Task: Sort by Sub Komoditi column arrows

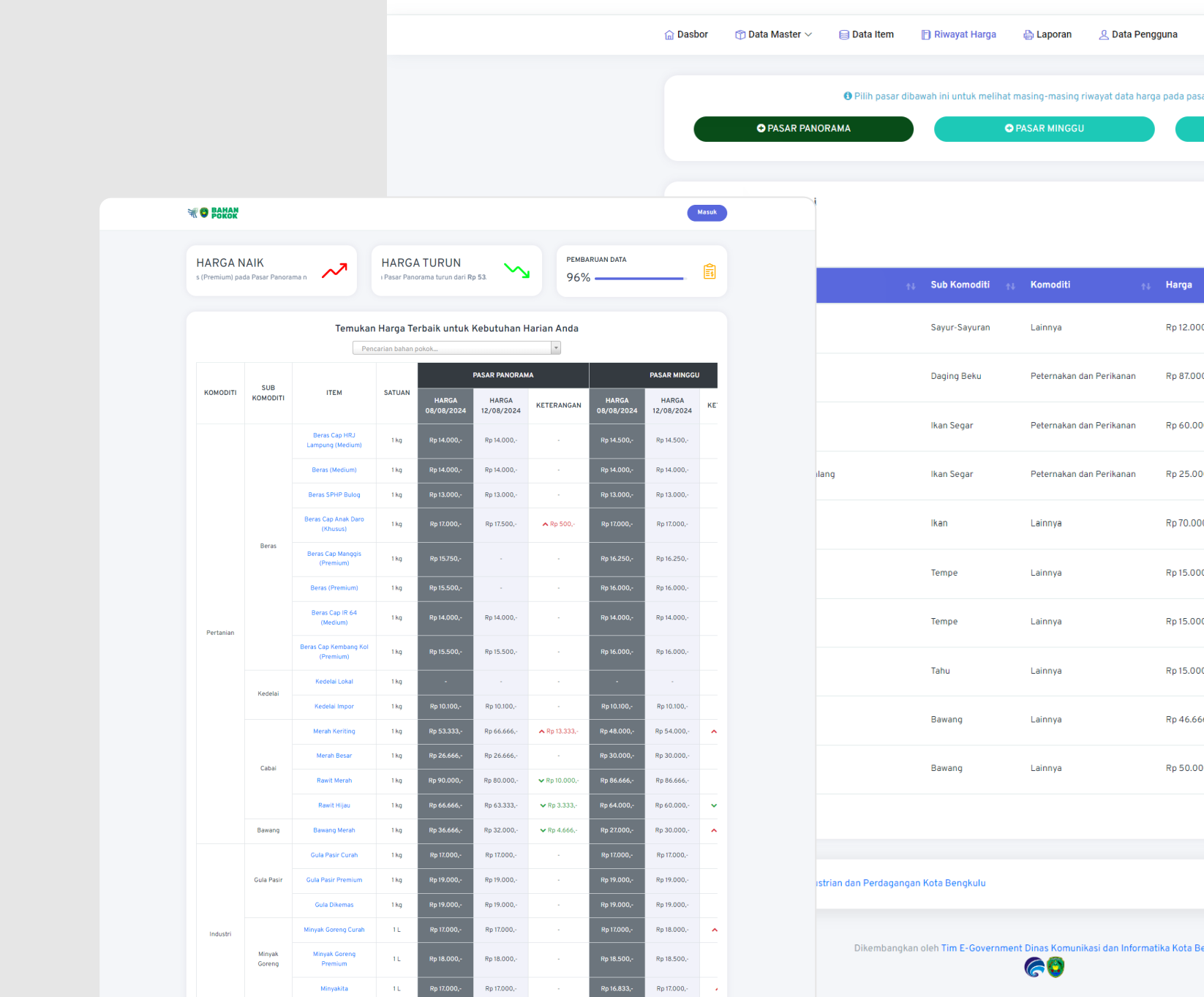Action: (1010, 286)
